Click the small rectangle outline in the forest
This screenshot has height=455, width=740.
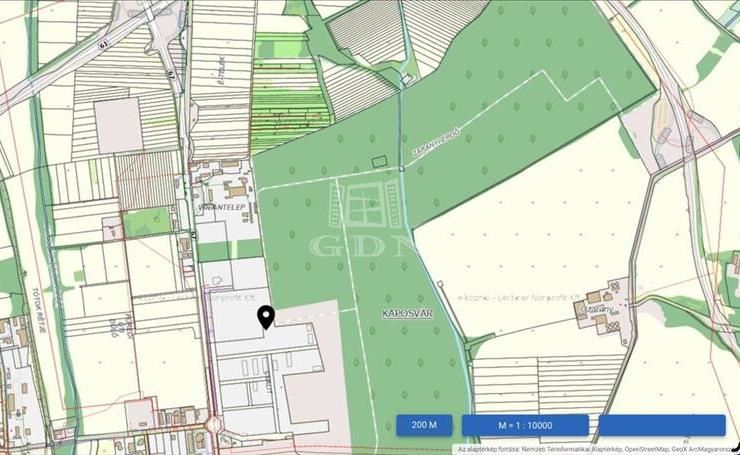pos(378,161)
